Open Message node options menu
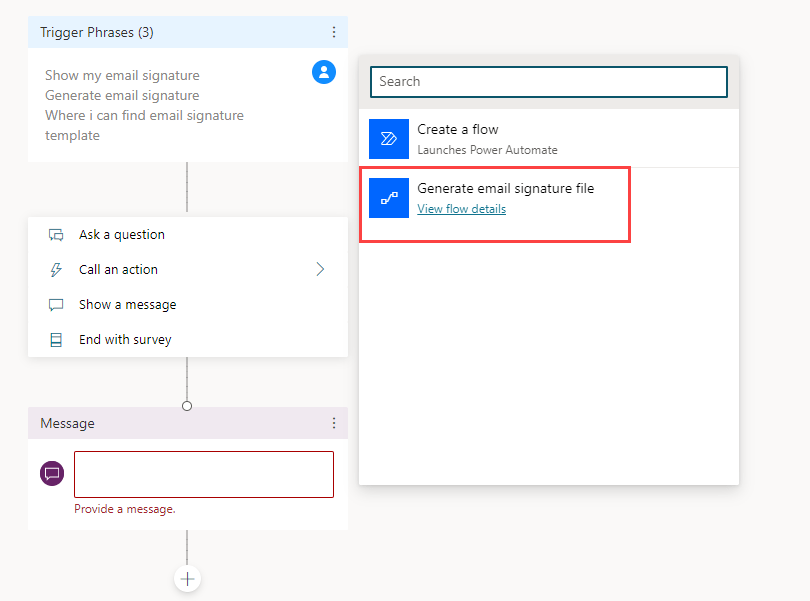Image resolution: width=810 pixels, height=601 pixels. (334, 423)
